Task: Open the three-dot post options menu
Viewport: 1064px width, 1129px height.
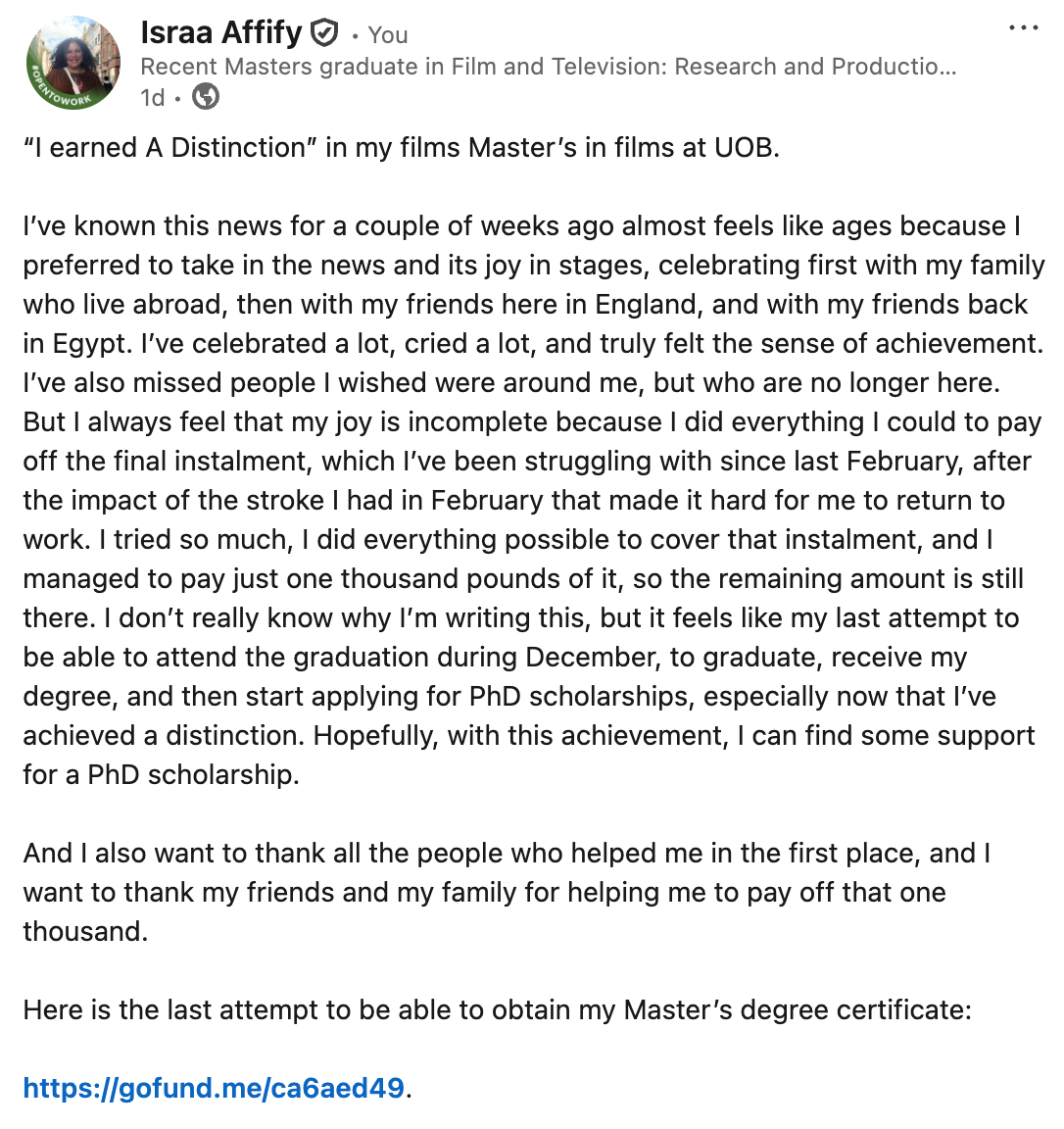Action: click(x=1023, y=28)
